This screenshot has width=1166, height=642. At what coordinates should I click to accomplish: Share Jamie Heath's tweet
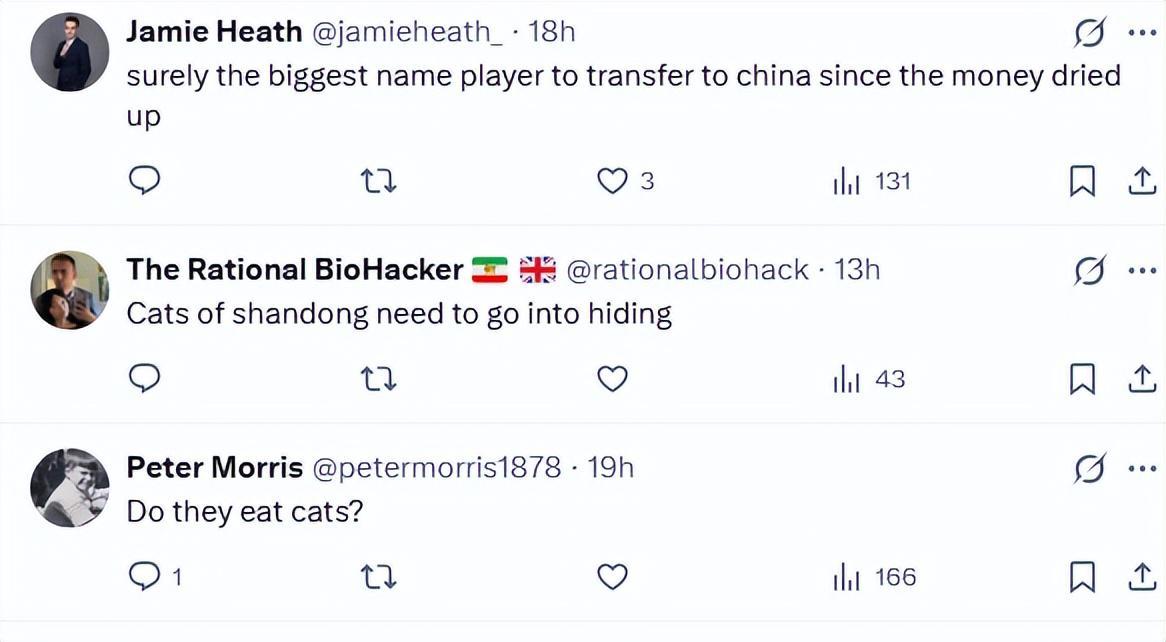coord(1141,181)
